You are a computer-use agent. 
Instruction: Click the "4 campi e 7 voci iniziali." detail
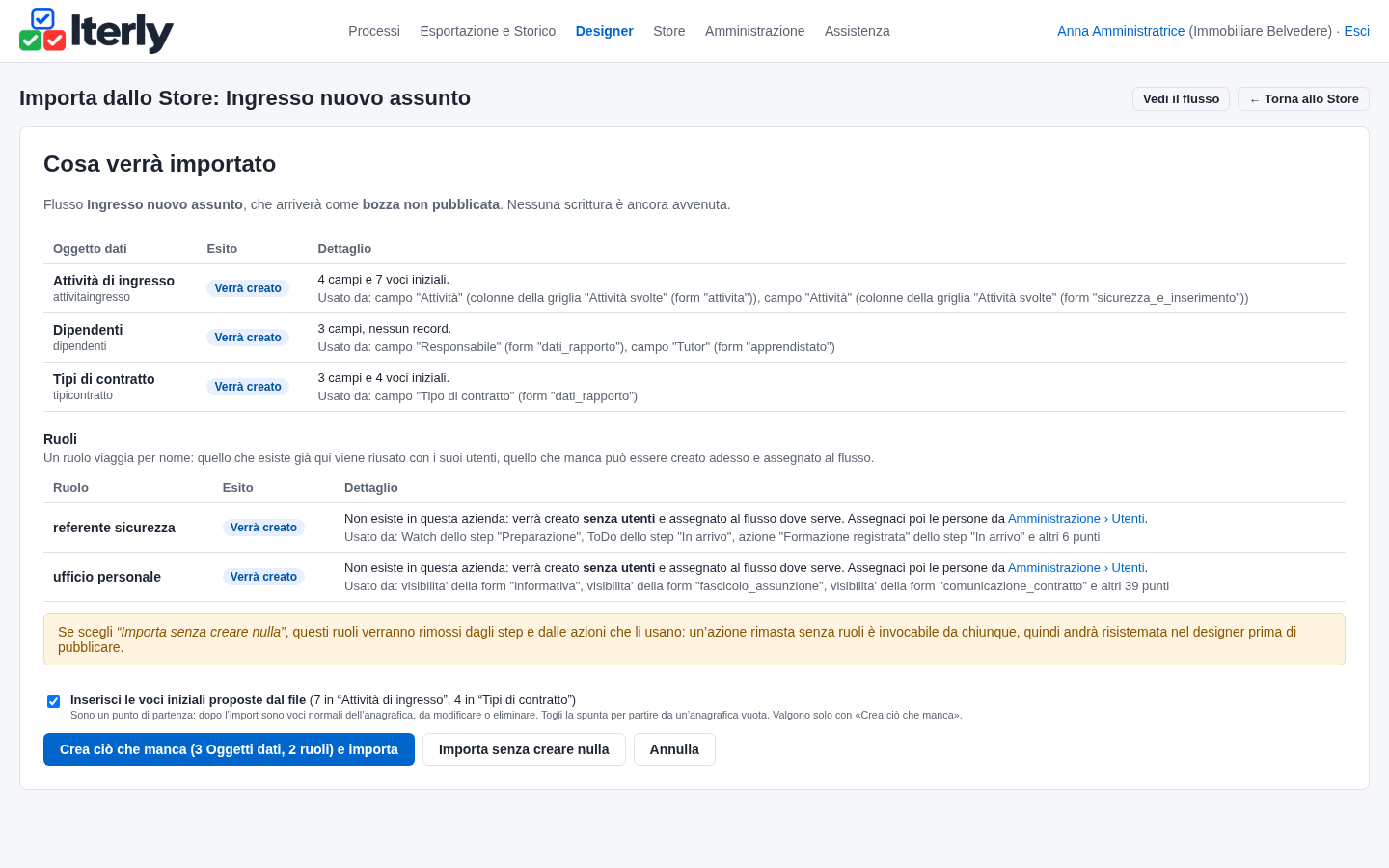click(384, 280)
